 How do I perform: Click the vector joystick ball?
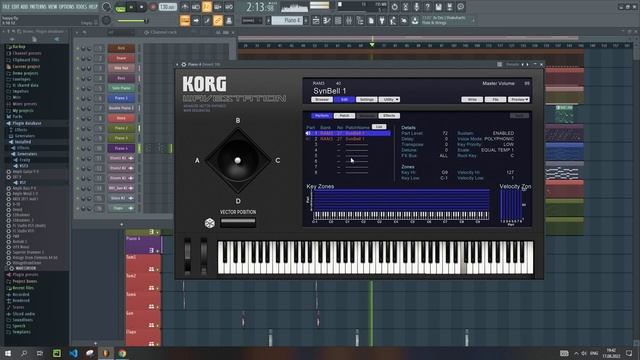click(238, 160)
